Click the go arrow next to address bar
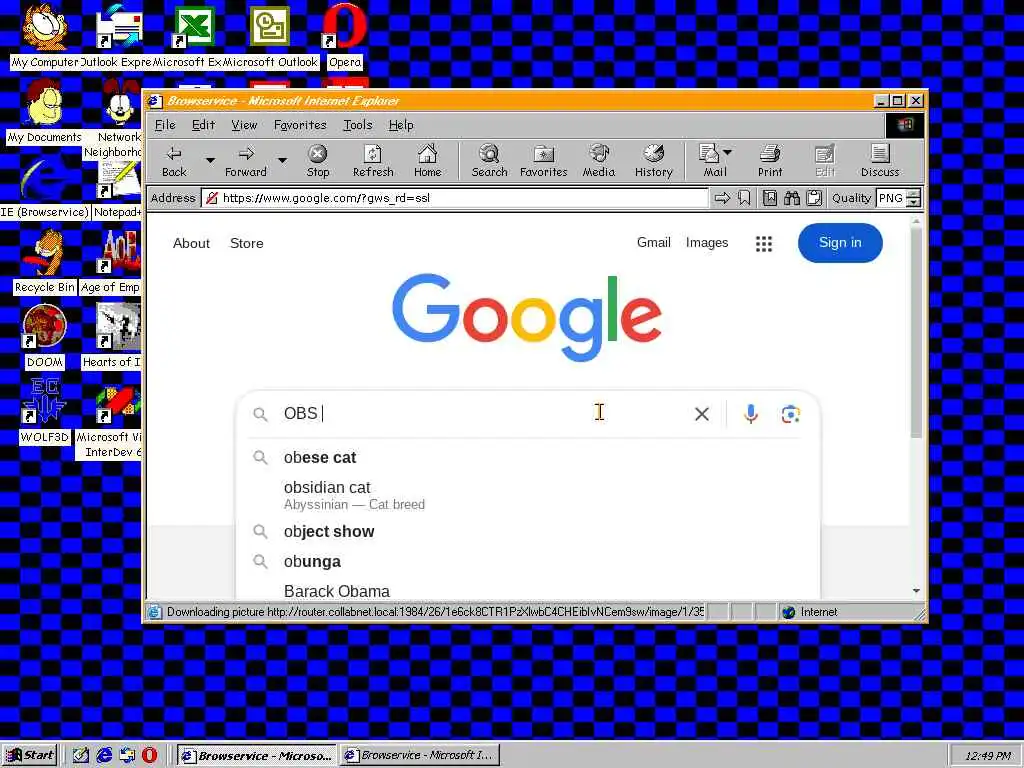1024x768 pixels. tap(722, 198)
